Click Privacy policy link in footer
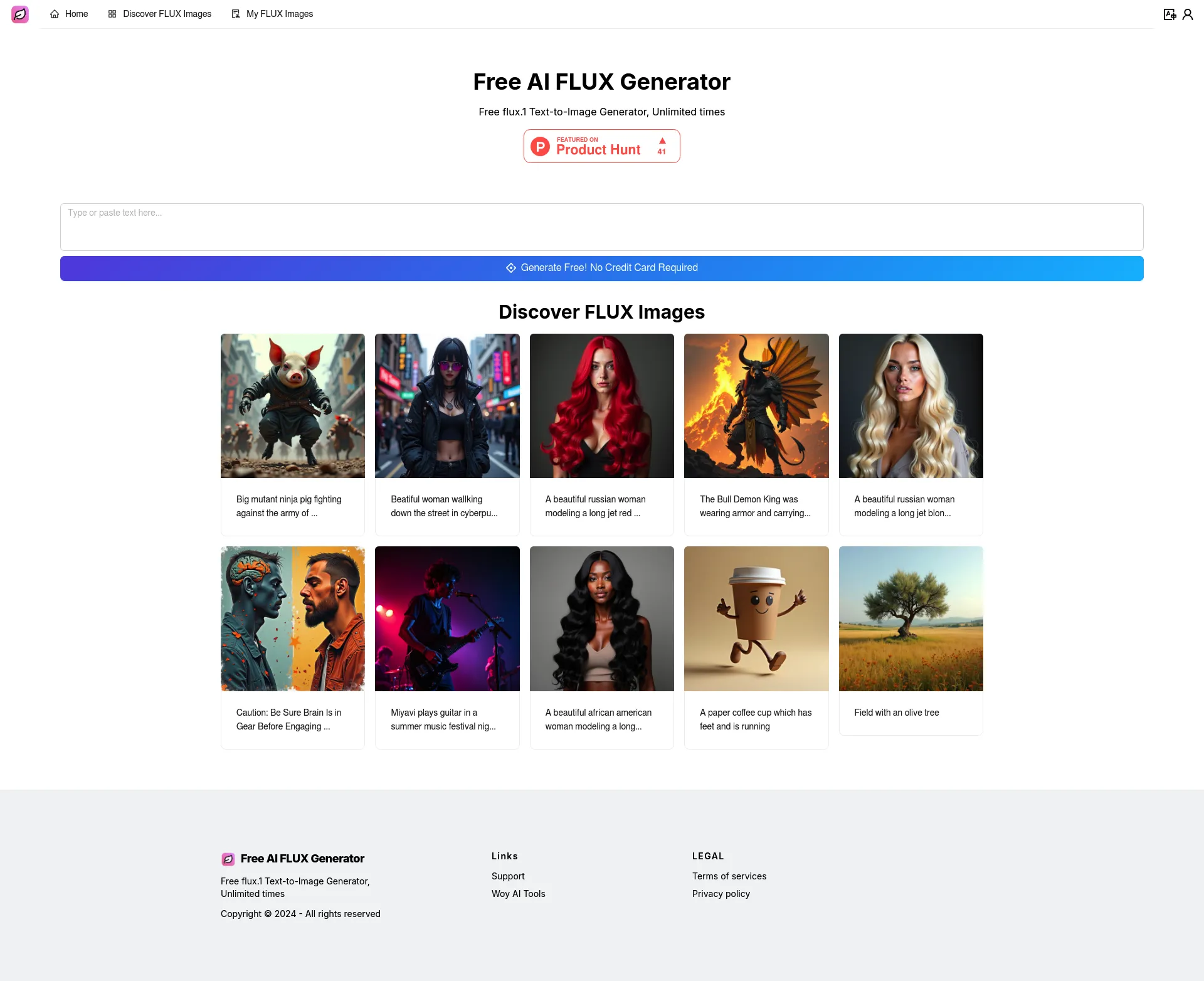This screenshot has width=1204, height=981. [721, 894]
